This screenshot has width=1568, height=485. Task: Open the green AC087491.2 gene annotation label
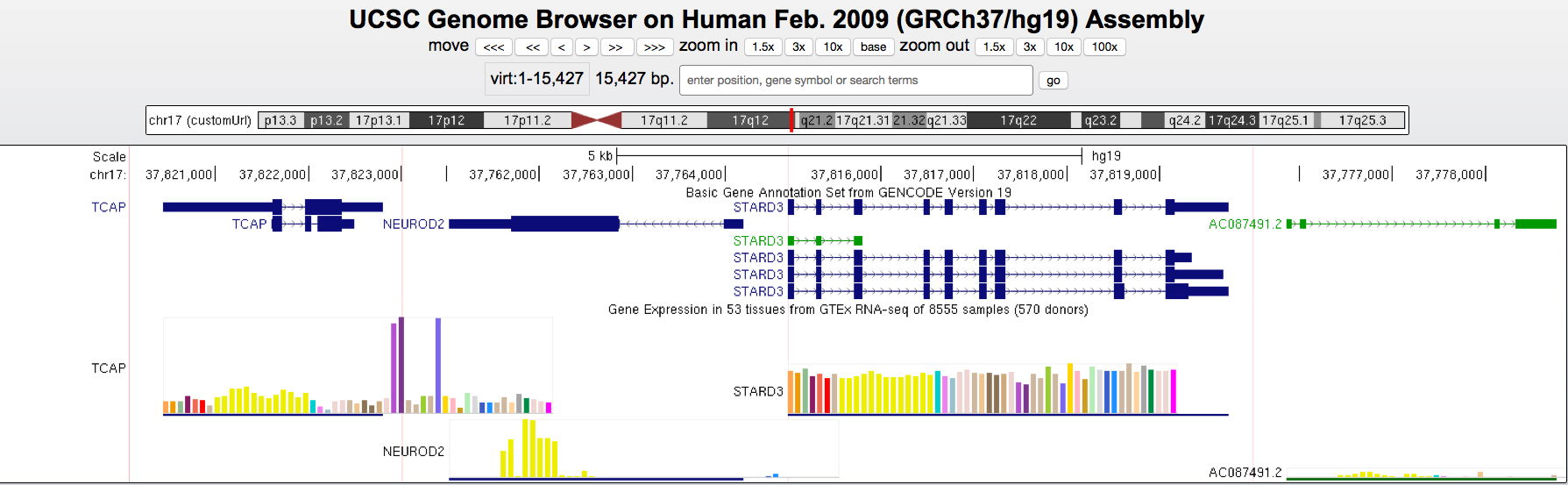1245,225
